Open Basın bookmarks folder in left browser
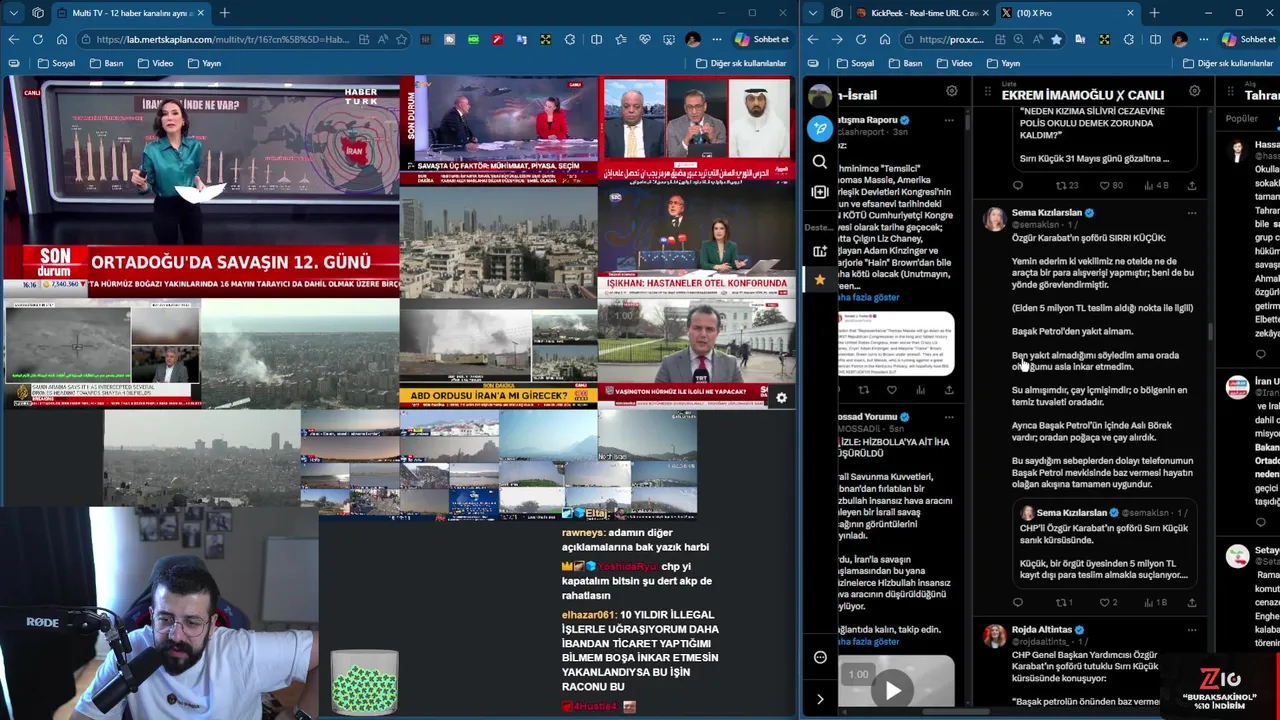The height and width of the screenshot is (720, 1280). point(106,63)
